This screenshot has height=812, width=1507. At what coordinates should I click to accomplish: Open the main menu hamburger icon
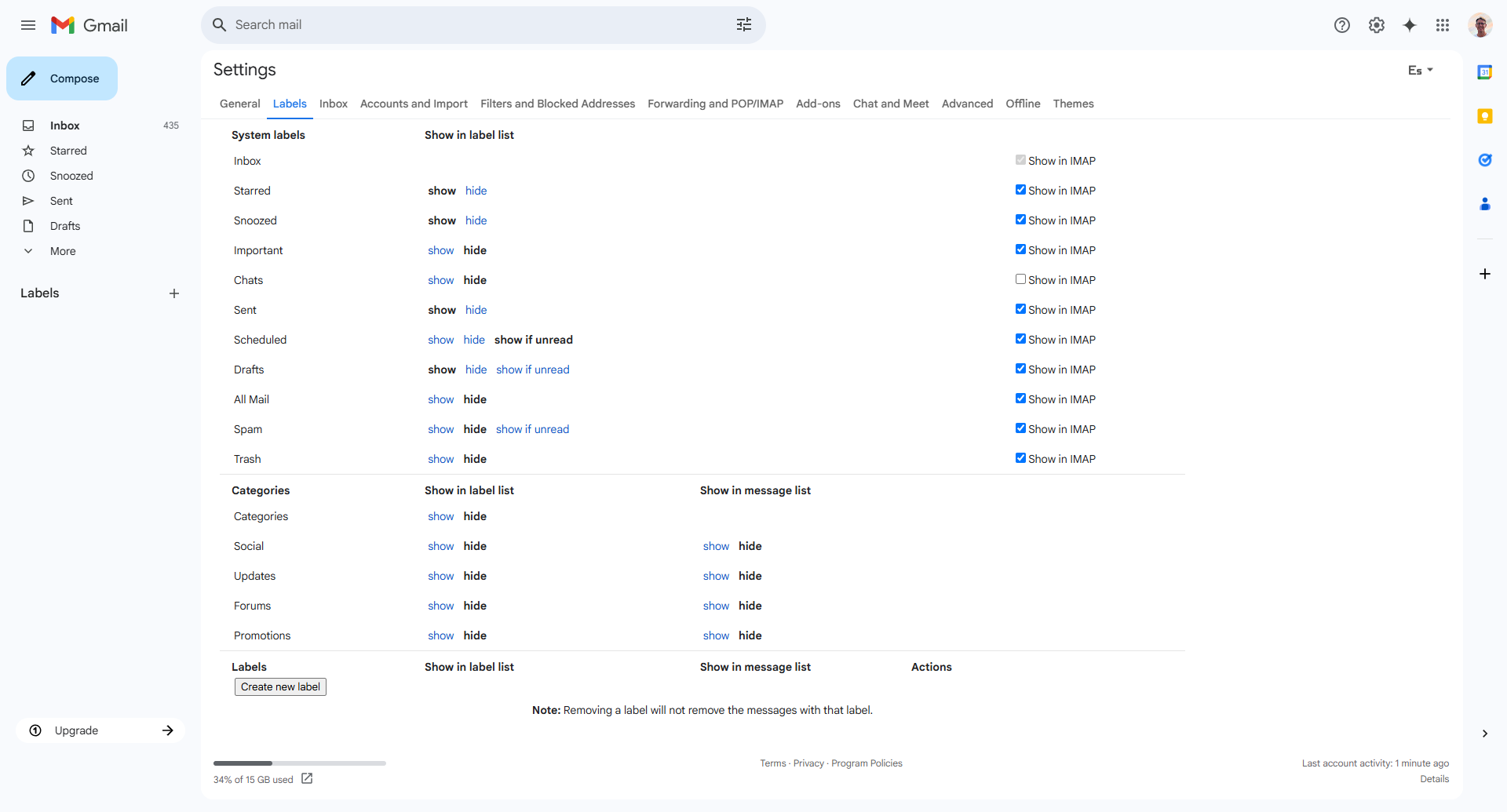28,25
